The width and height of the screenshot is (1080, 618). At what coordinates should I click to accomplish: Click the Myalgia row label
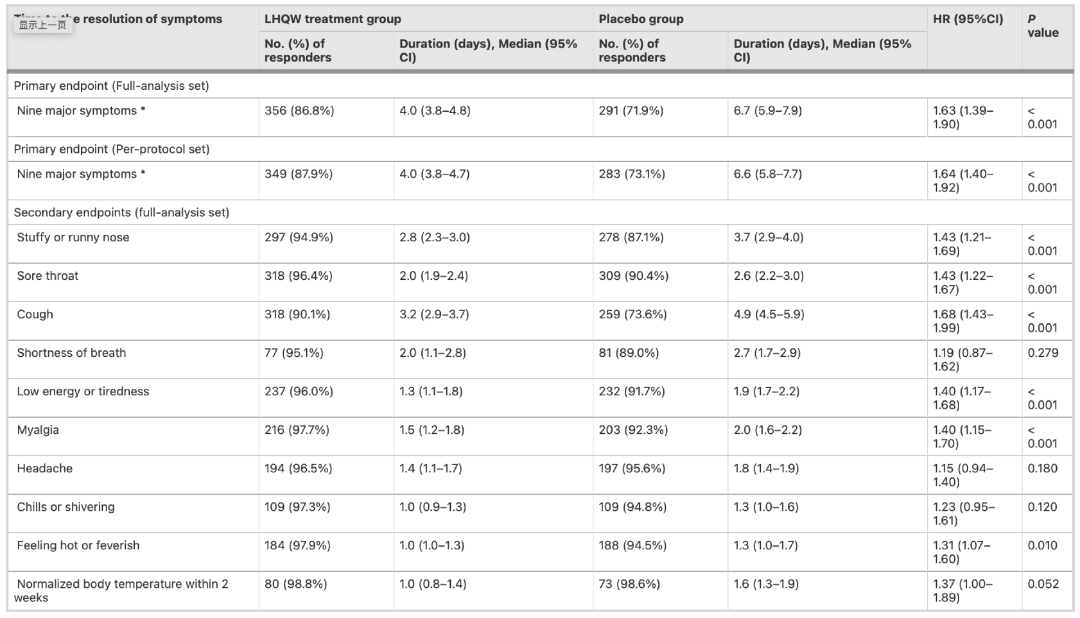pos(38,430)
